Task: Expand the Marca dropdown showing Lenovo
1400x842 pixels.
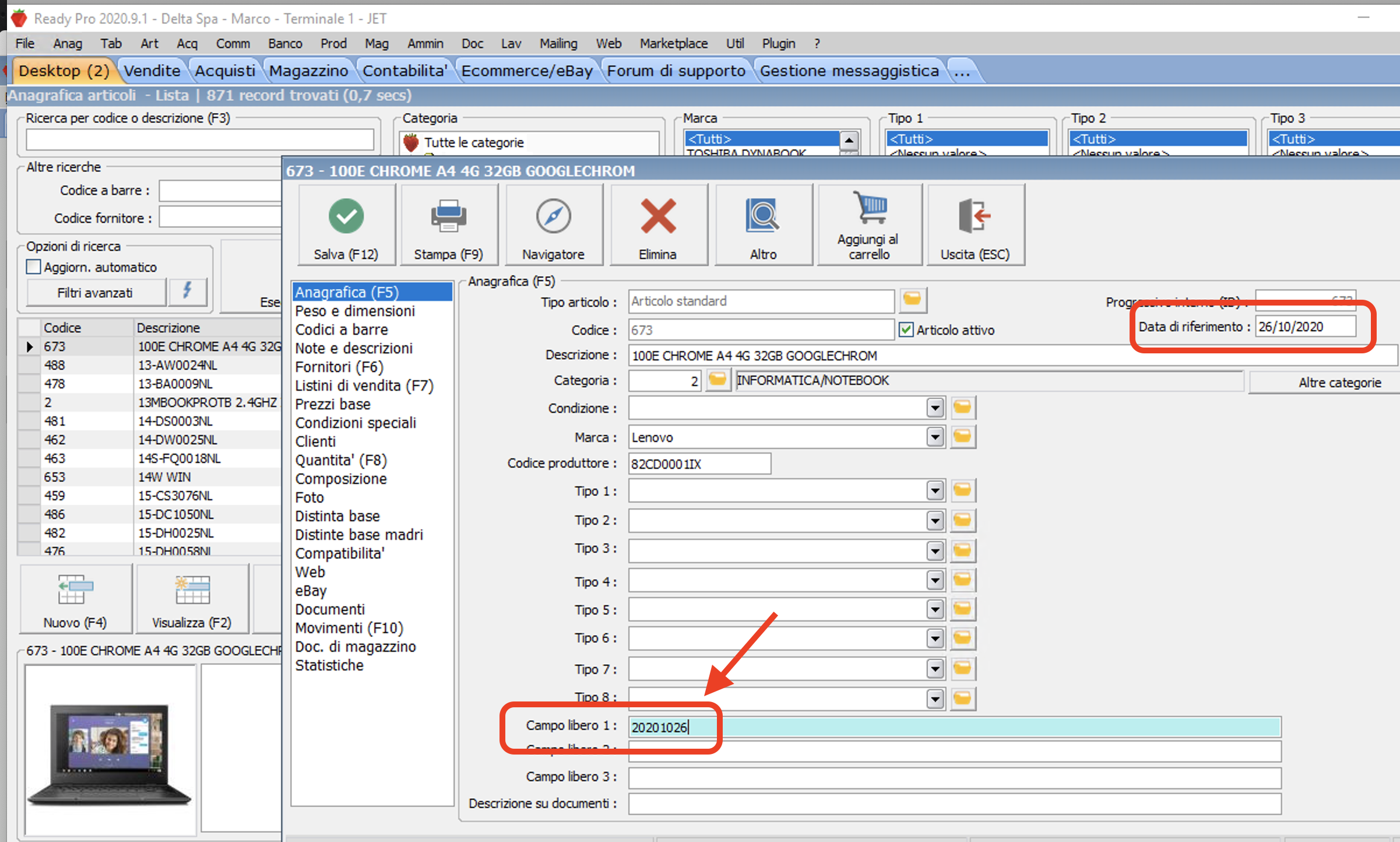Action: pos(935,437)
